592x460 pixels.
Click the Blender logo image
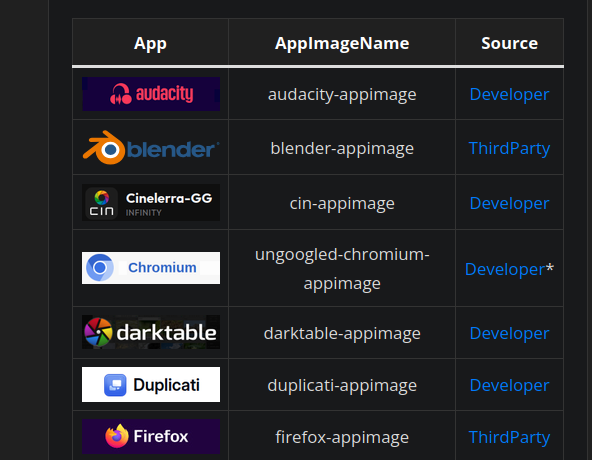point(151,148)
